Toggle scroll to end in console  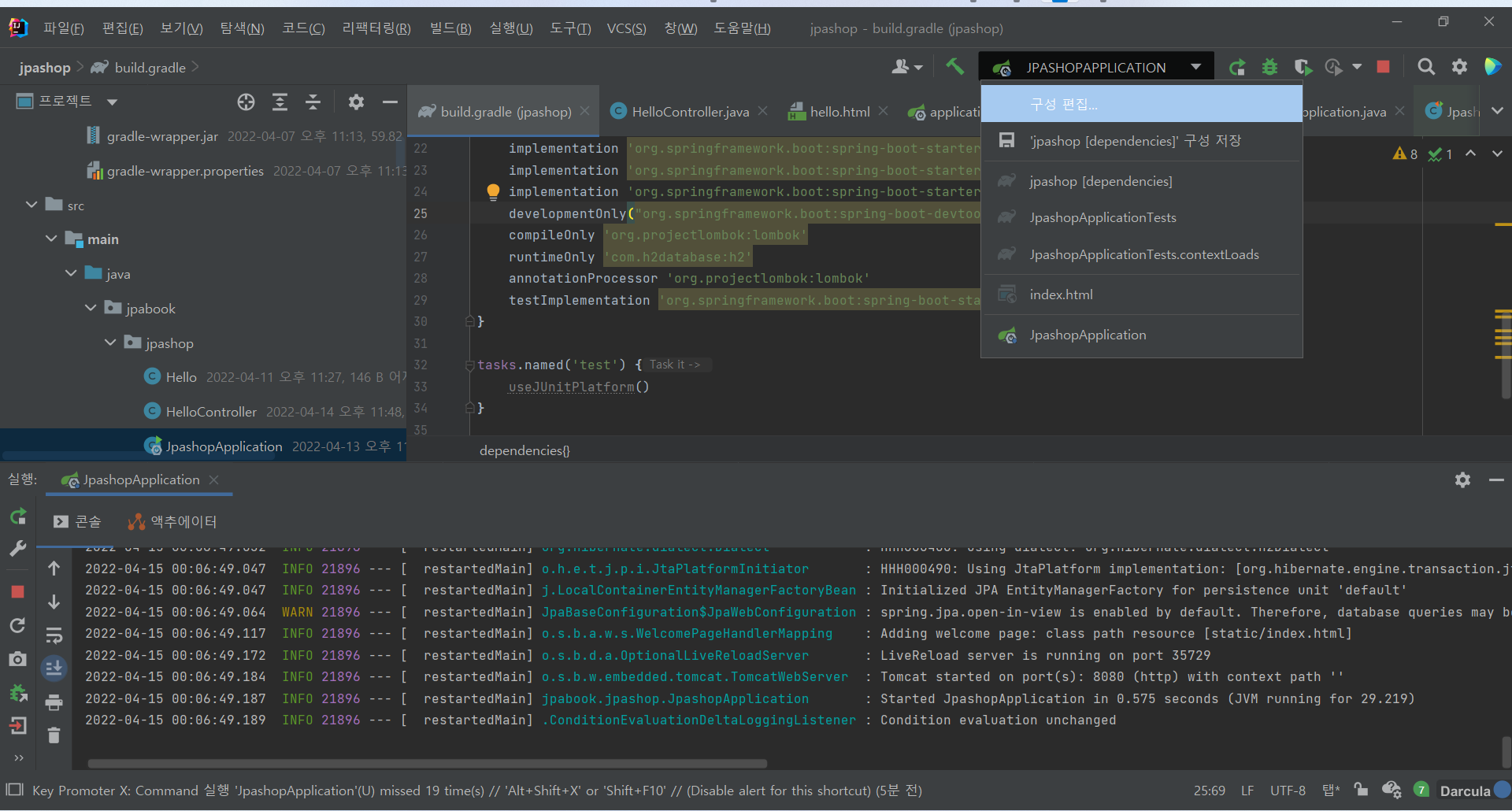coord(54,668)
